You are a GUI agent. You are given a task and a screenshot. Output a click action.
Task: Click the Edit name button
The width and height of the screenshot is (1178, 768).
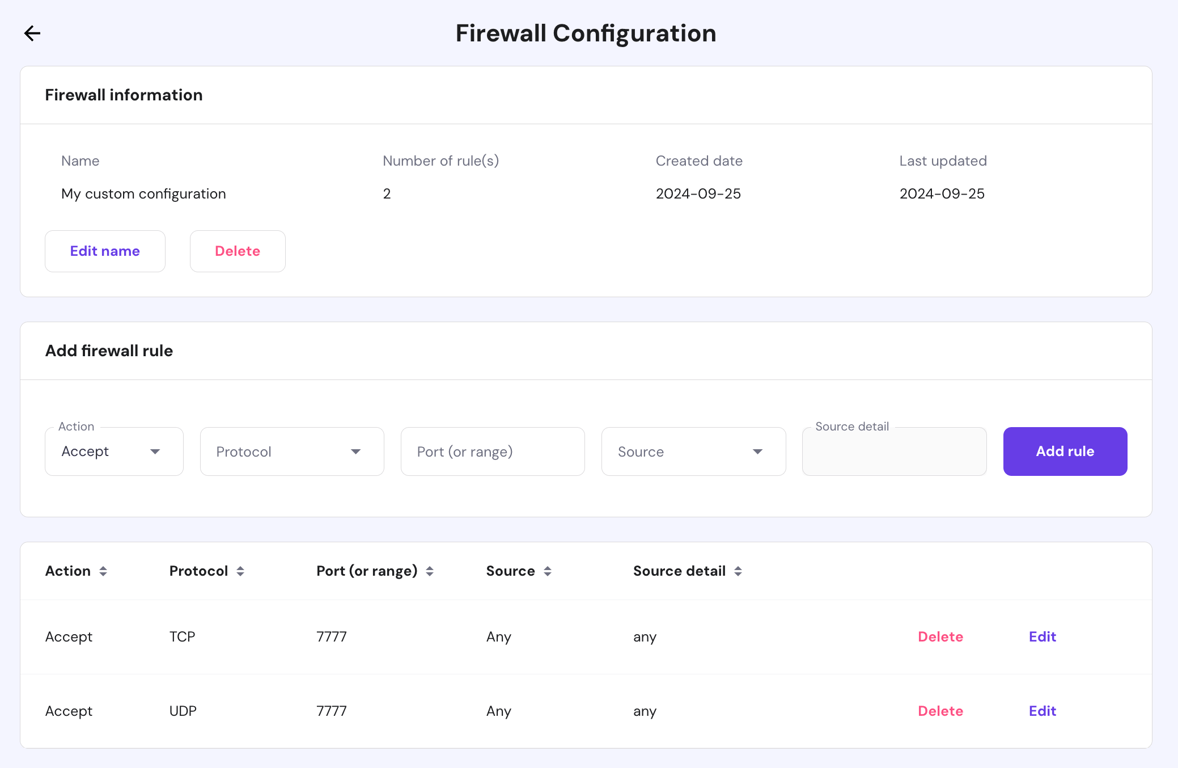104,251
